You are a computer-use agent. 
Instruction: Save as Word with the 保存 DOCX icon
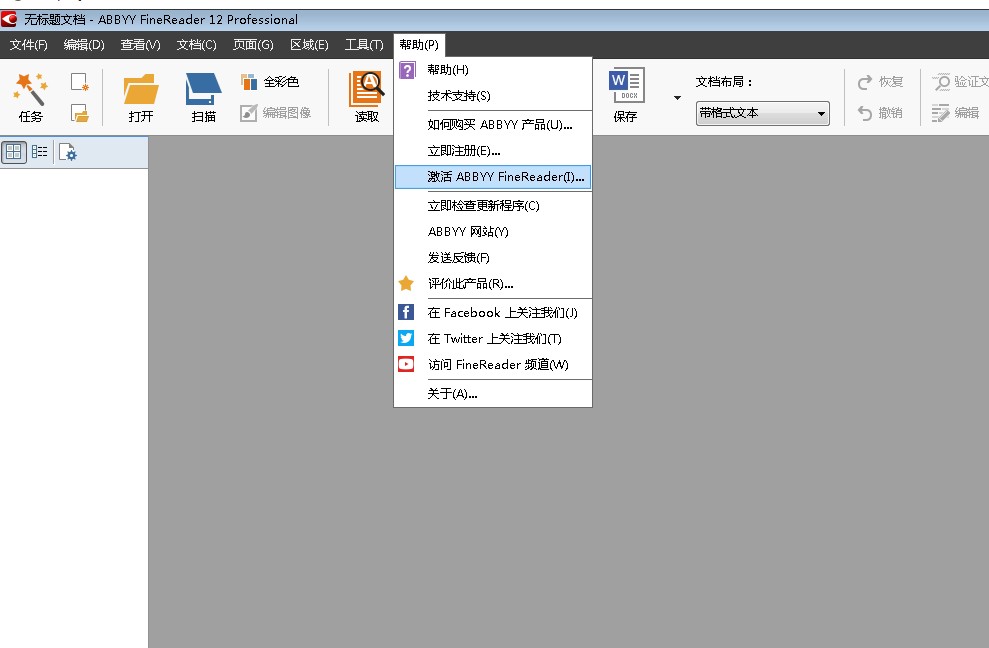click(626, 85)
